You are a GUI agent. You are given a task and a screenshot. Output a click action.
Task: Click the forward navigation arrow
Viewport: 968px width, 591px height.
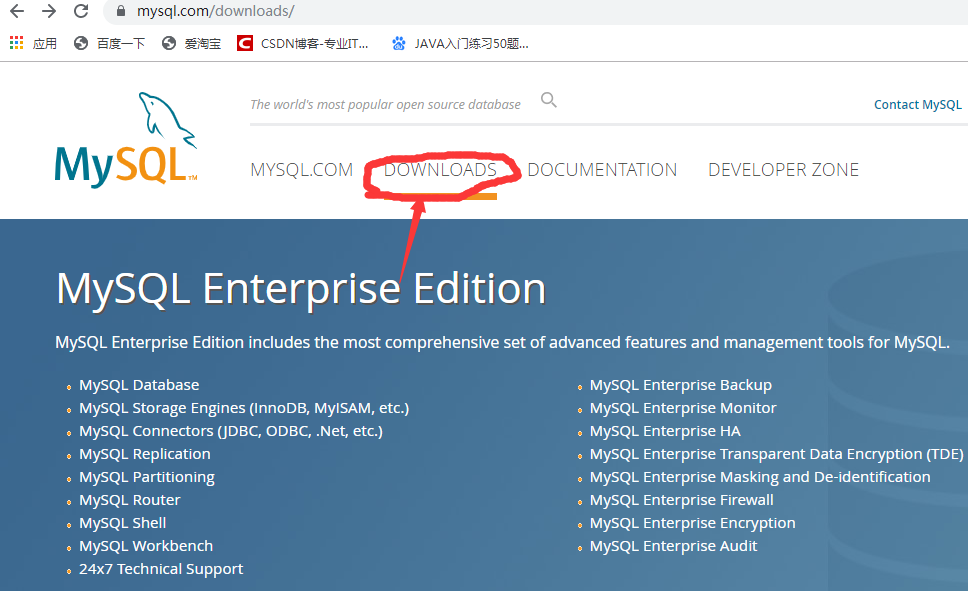(x=50, y=12)
